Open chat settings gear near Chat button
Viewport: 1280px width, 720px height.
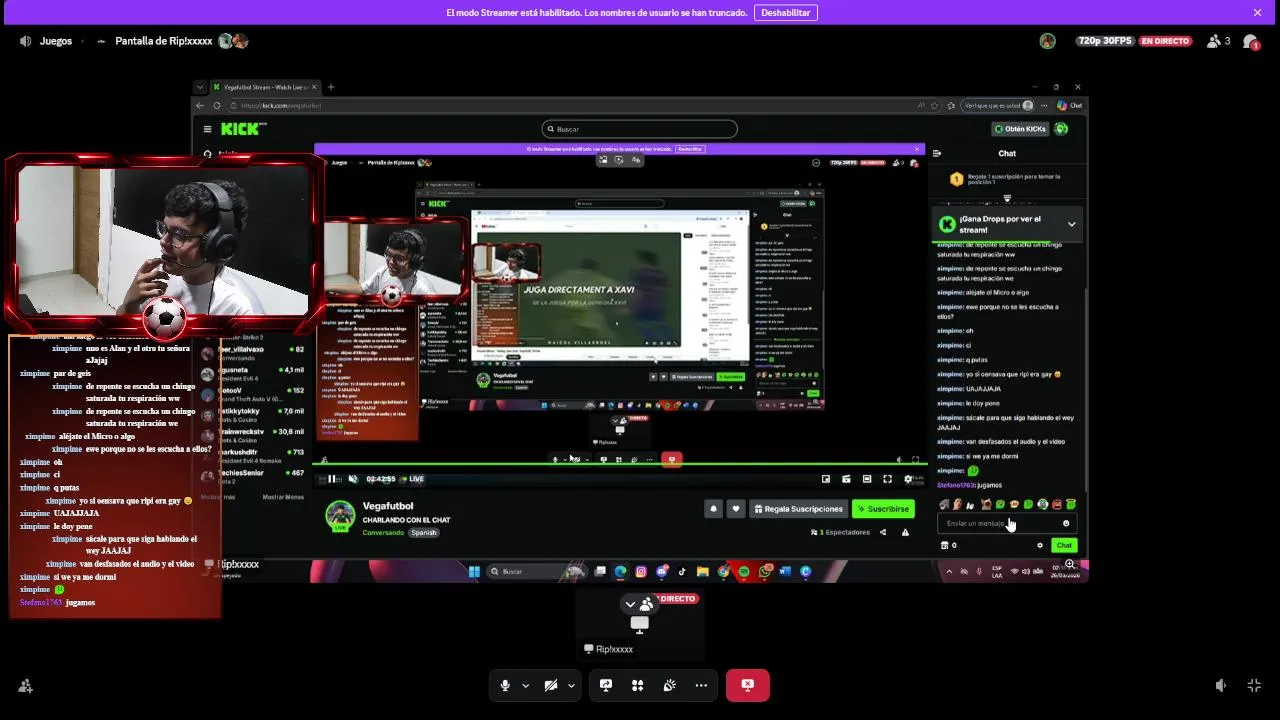(x=1040, y=545)
